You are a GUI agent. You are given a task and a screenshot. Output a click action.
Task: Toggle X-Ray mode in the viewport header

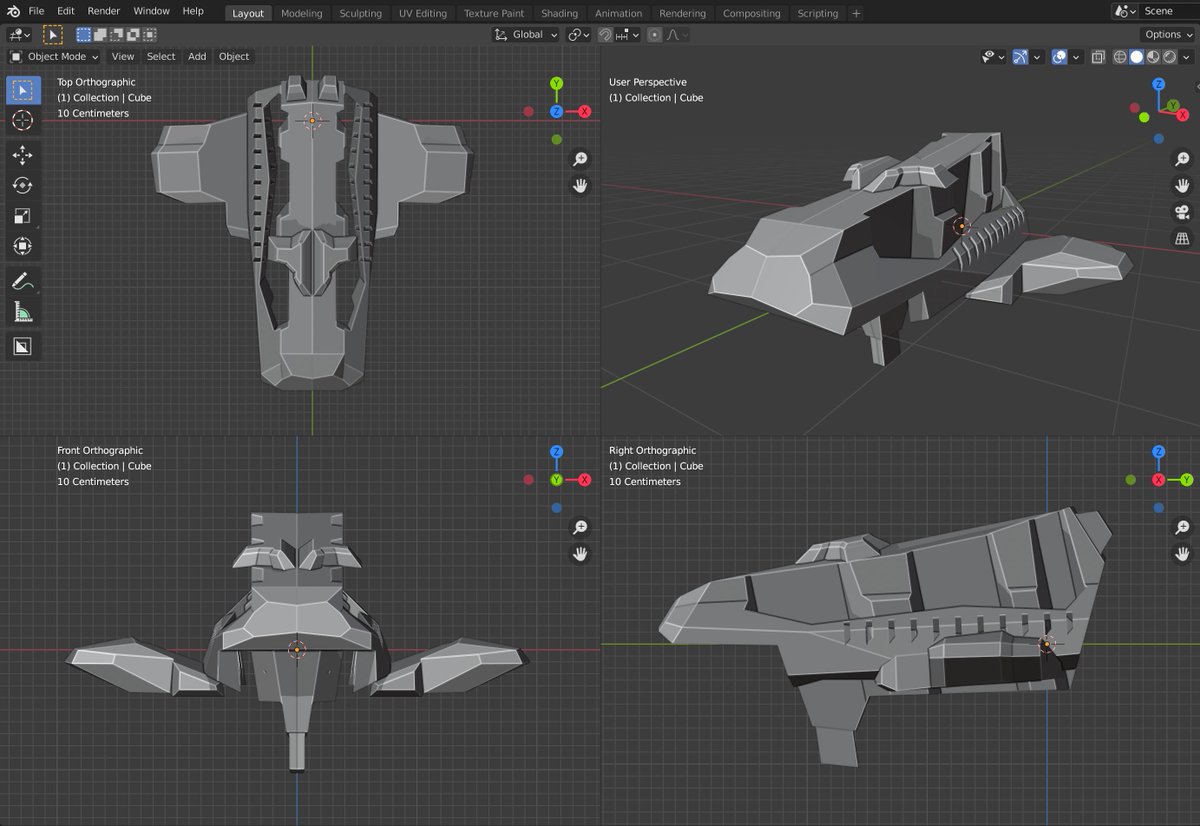(1097, 58)
